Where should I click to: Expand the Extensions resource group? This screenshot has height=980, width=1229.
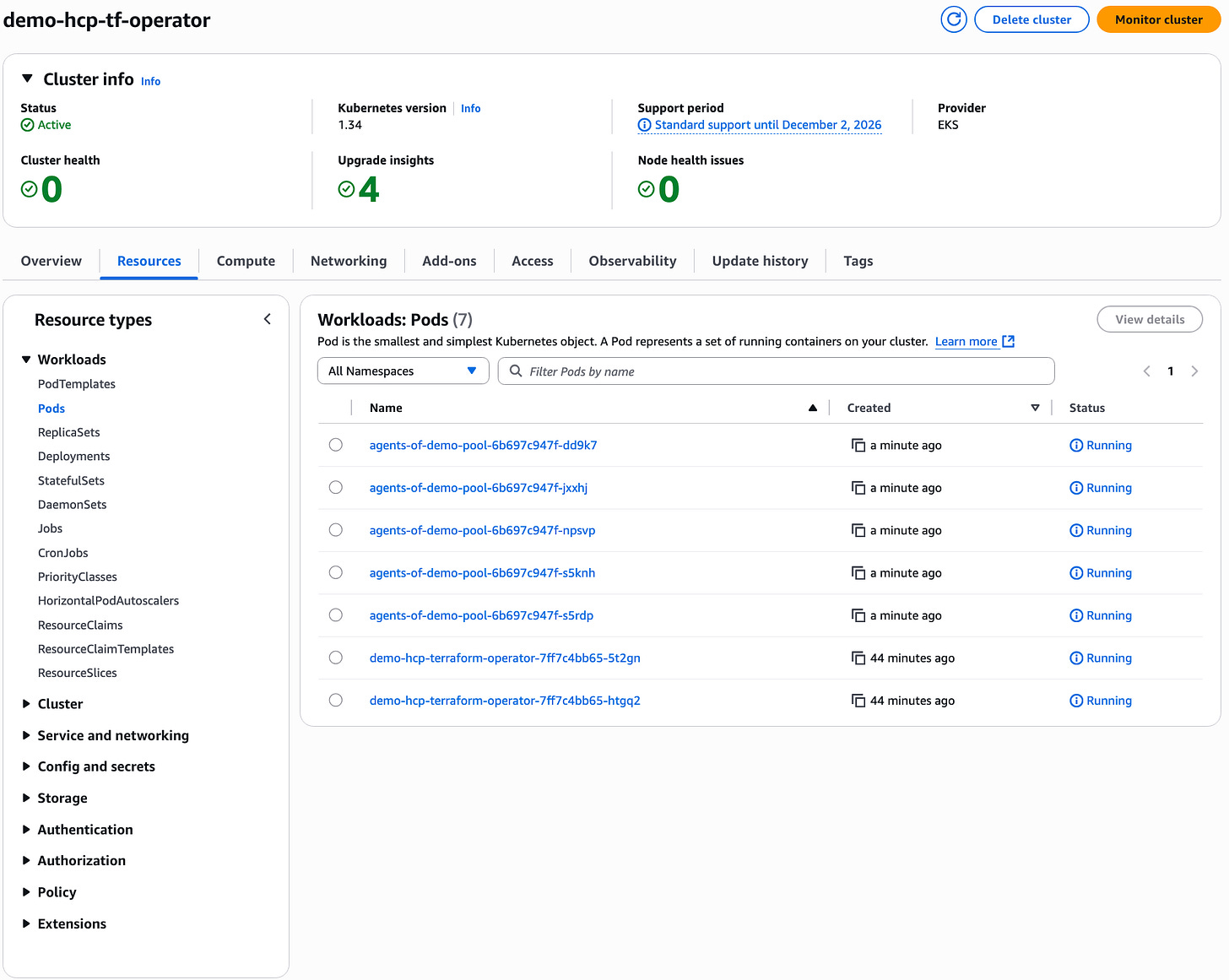coord(26,923)
